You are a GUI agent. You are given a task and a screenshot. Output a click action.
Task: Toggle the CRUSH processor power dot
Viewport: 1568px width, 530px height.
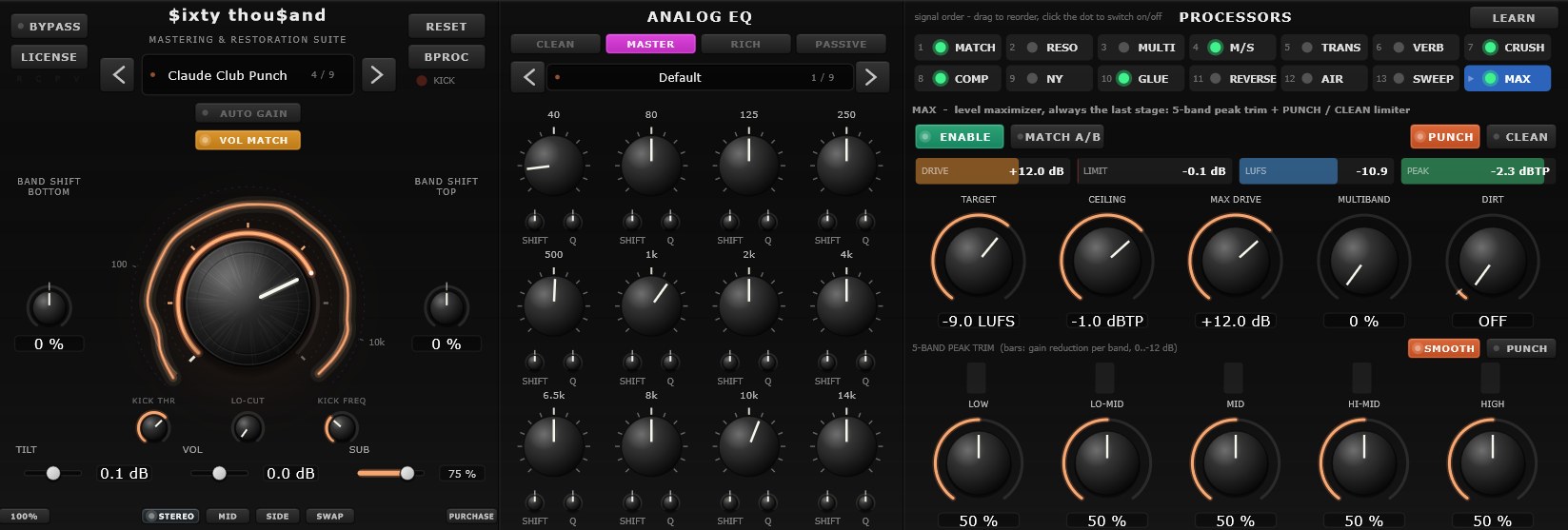click(1490, 48)
